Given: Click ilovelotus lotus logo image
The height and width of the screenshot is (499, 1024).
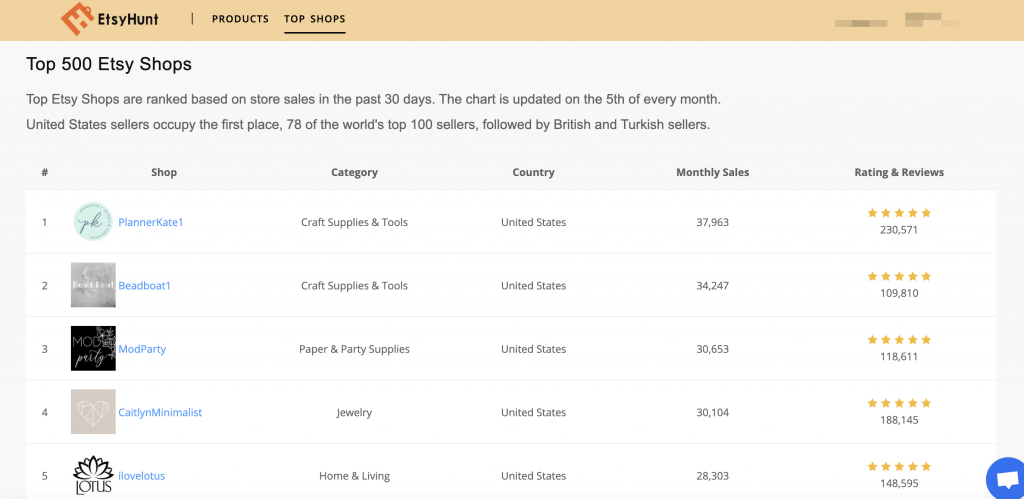Looking at the screenshot, I should pyautogui.click(x=93, y=475).
